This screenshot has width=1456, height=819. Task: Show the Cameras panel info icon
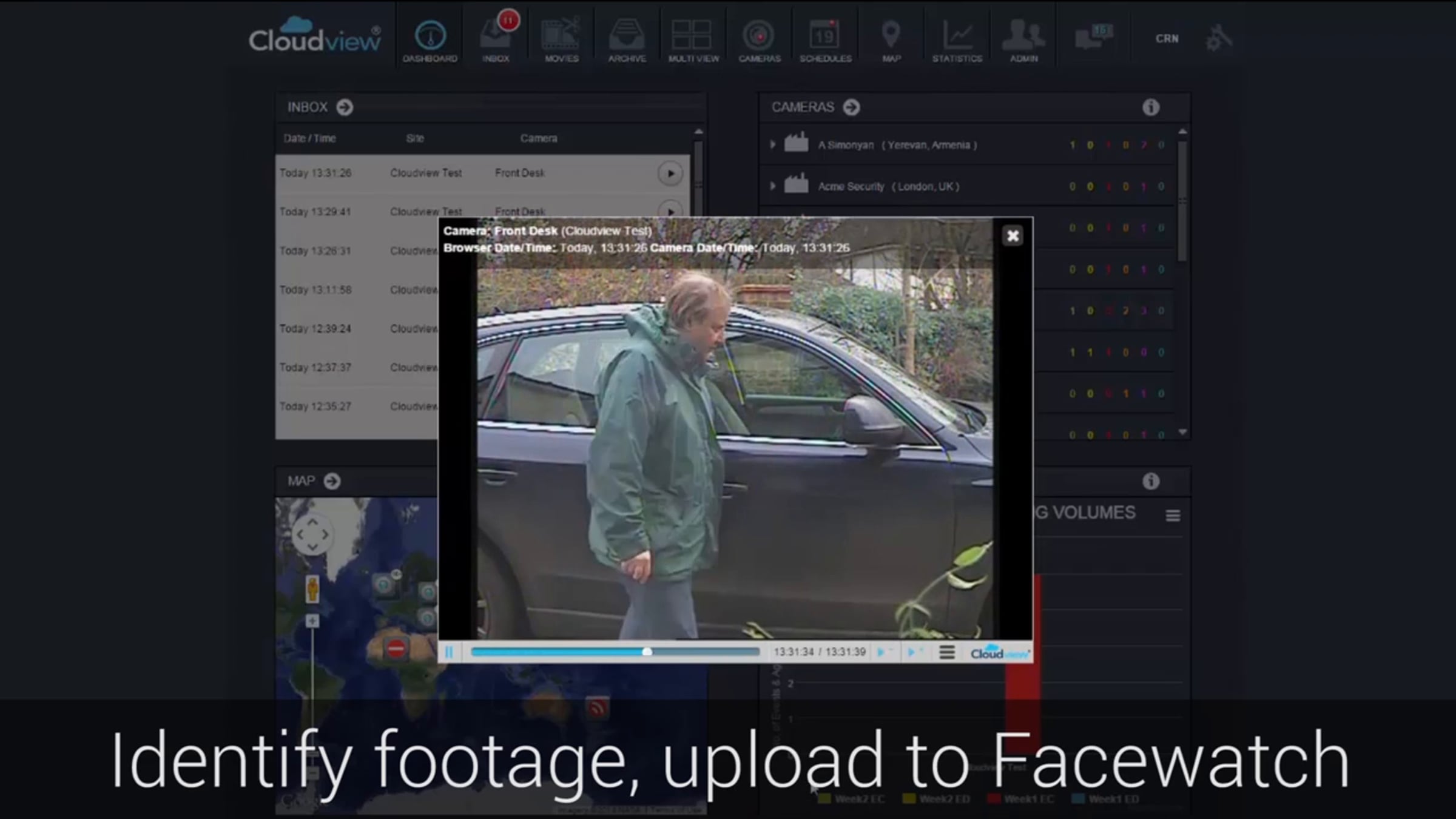click(x=1150, y=107)
